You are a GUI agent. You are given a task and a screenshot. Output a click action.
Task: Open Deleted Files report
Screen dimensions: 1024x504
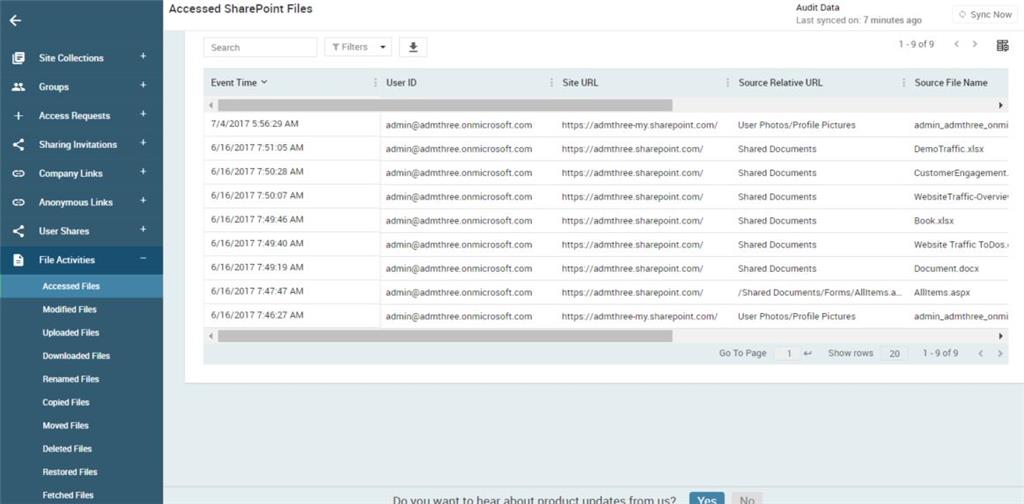coord(67,449)
